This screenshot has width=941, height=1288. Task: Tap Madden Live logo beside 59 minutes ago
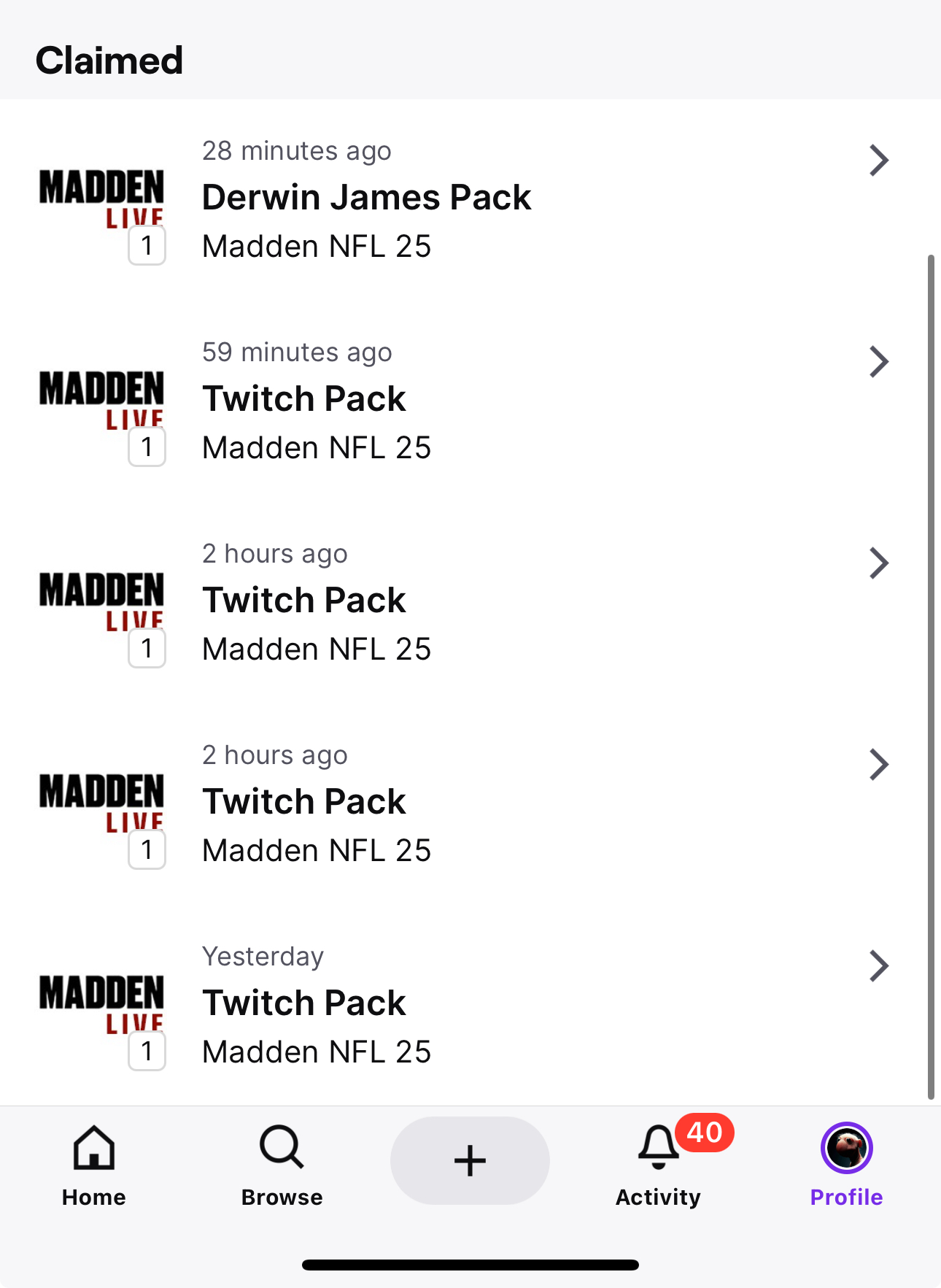101,400
